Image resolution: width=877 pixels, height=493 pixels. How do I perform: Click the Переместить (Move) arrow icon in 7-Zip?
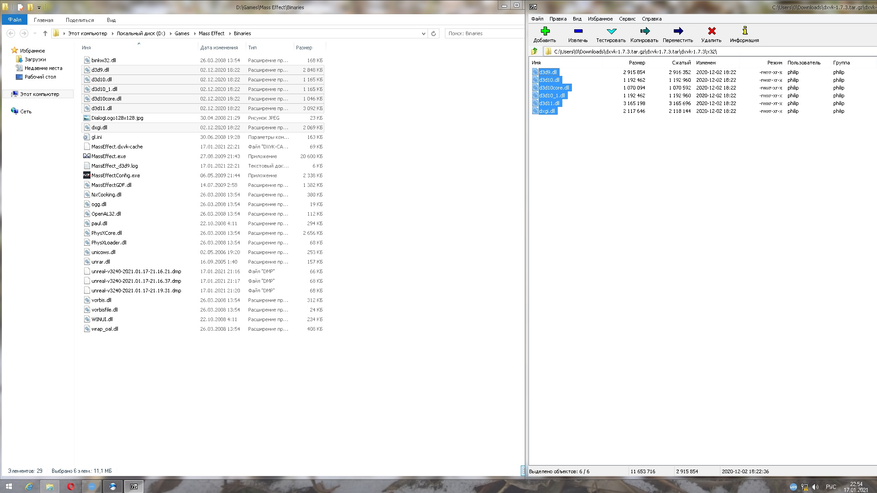point(678,31)
